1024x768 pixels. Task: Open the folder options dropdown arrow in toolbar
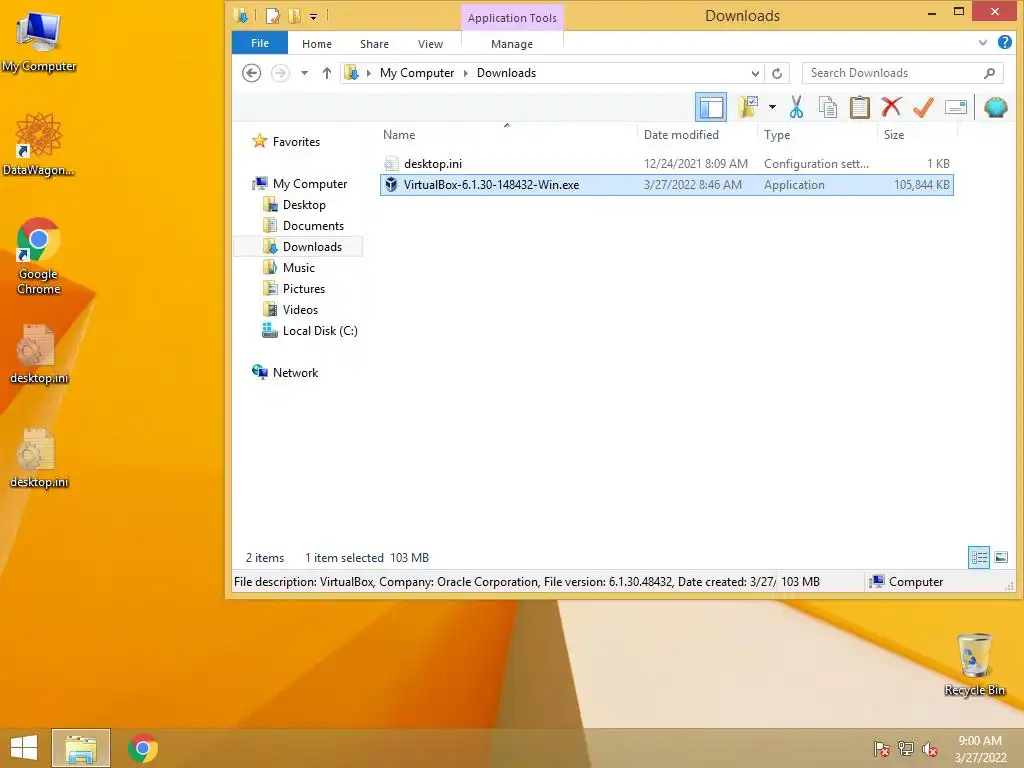pos(772,107)
